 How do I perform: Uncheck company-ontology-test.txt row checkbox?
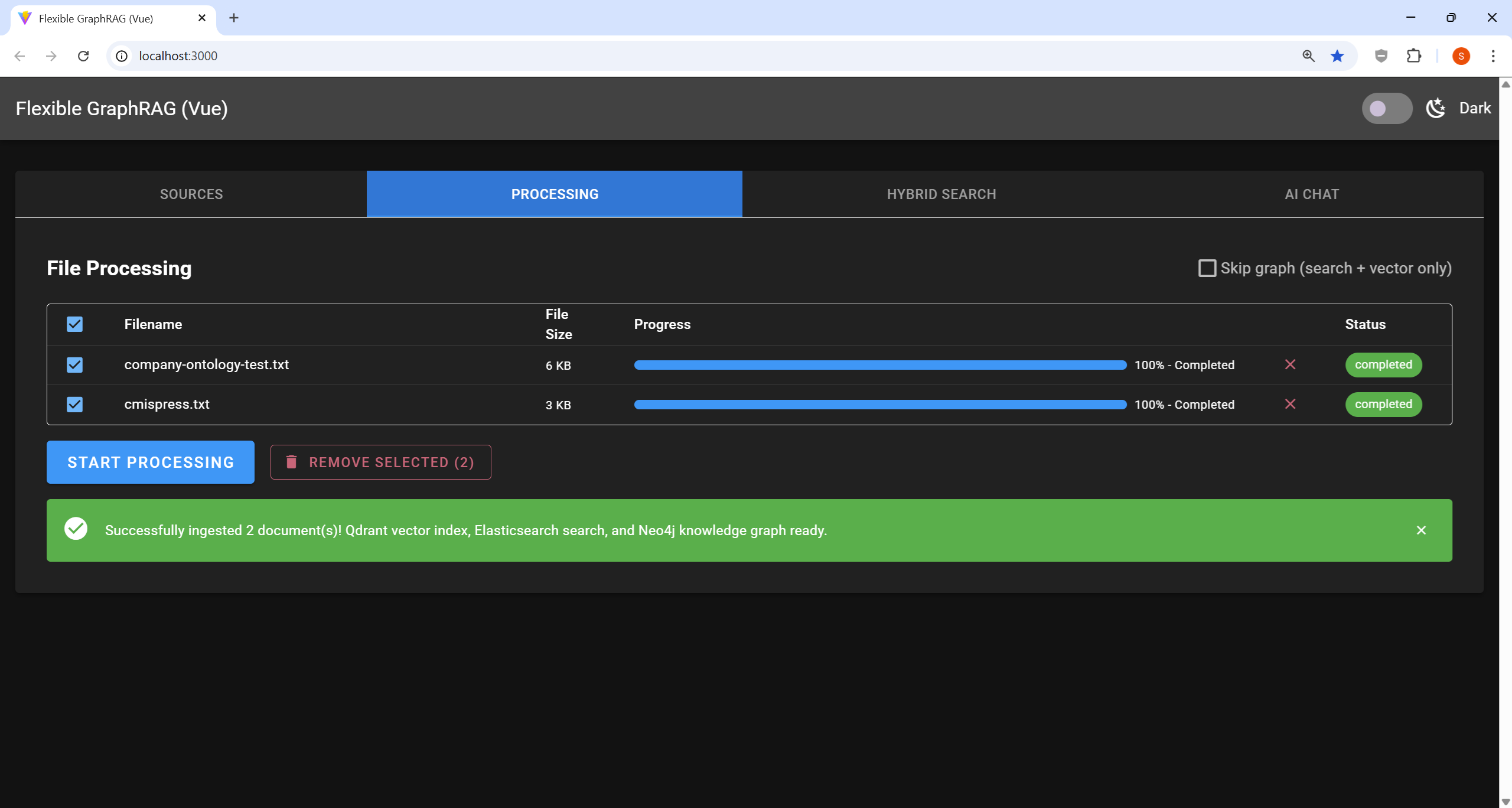tap(74, 364)
